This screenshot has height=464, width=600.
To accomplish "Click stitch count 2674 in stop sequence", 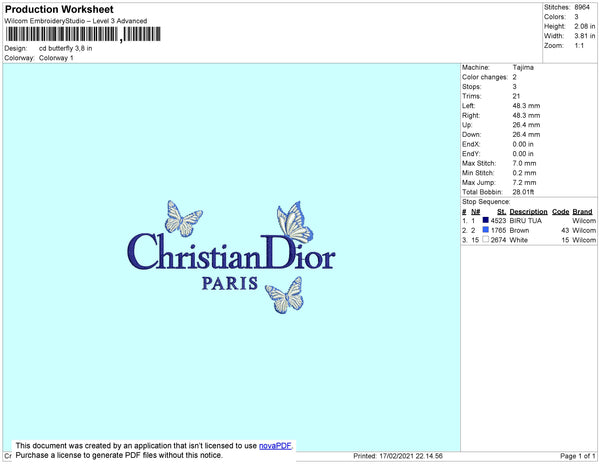I will pos(498,240).
